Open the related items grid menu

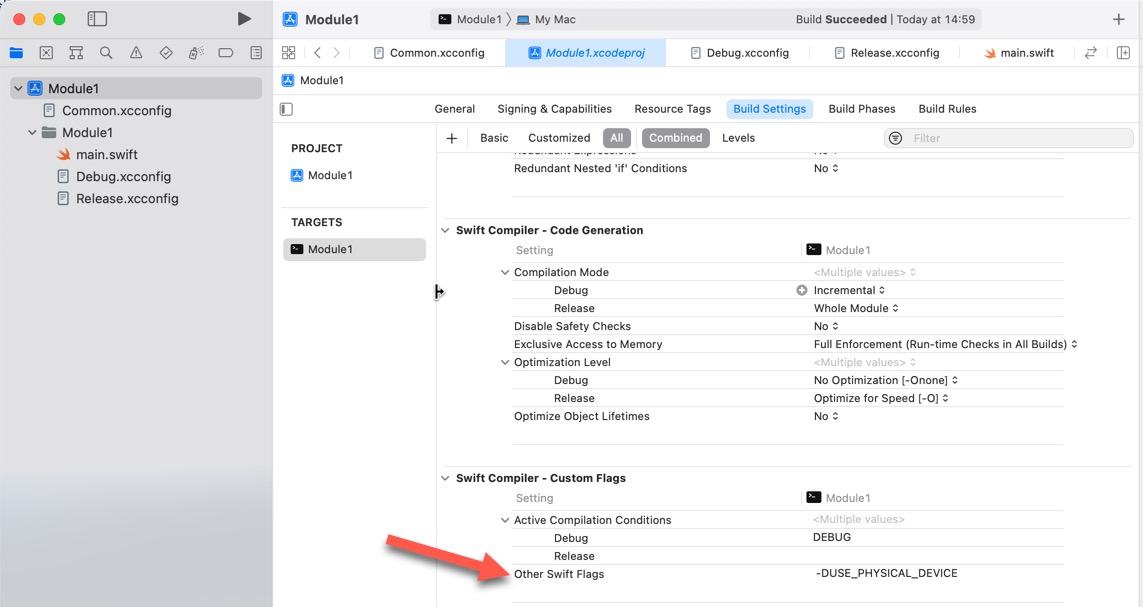pos(289,52)
